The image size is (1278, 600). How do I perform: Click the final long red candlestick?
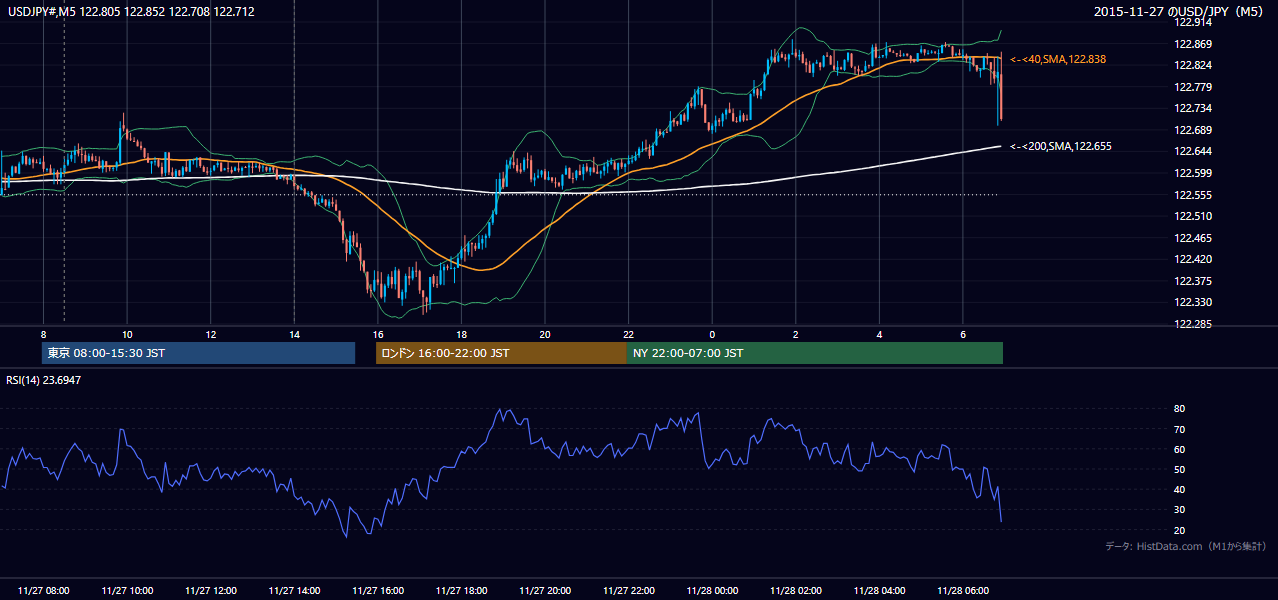point(1000,95)
